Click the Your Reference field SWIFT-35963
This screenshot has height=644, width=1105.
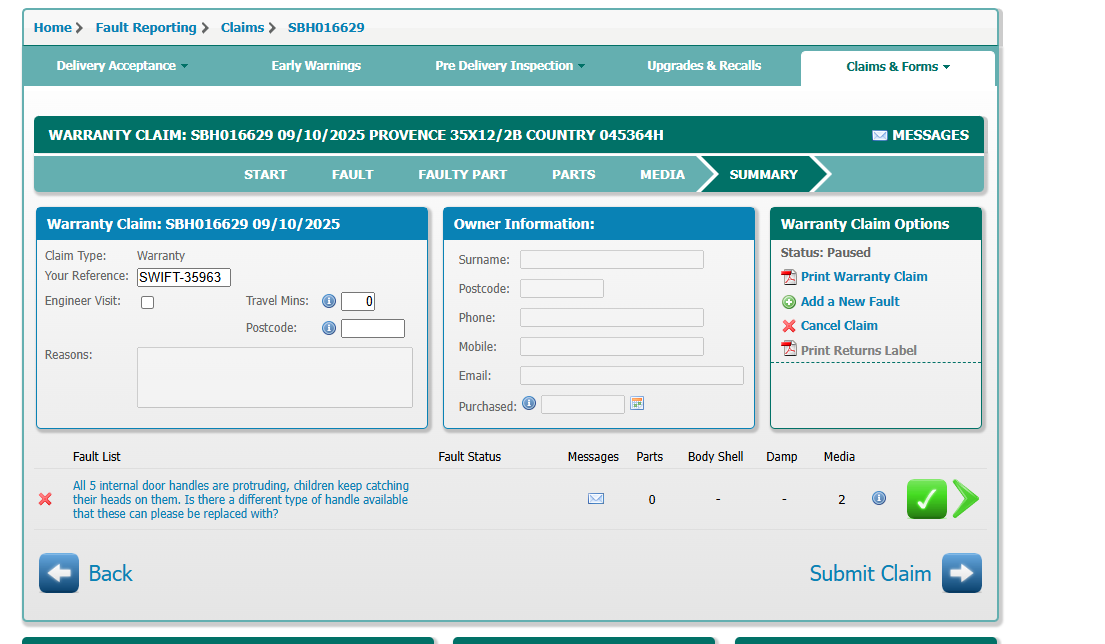point(184,278)
